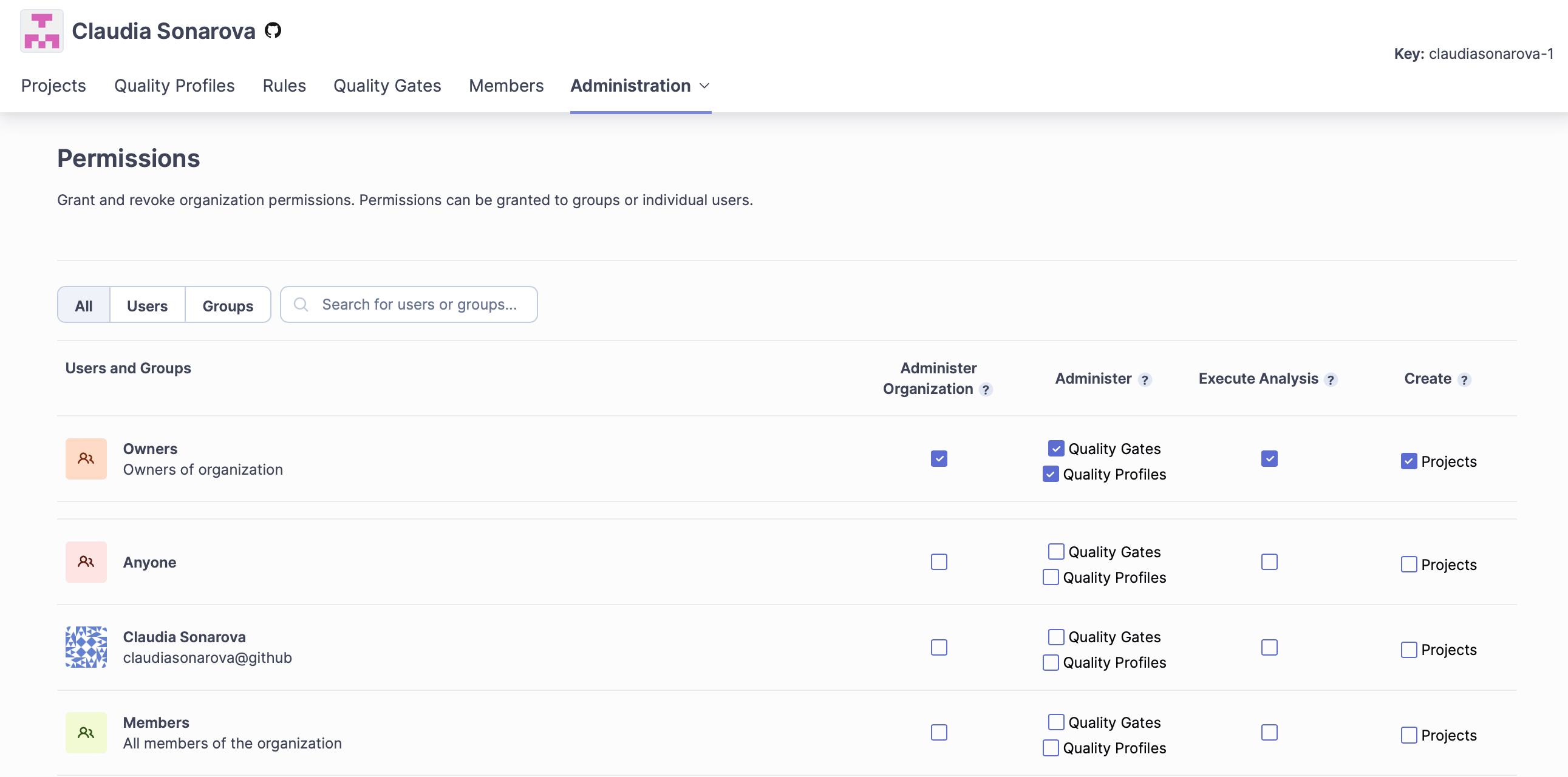Viewport: 1568px width, 777px height.
Task: Click the Owners group icon
Action: (x=86, y=459)
